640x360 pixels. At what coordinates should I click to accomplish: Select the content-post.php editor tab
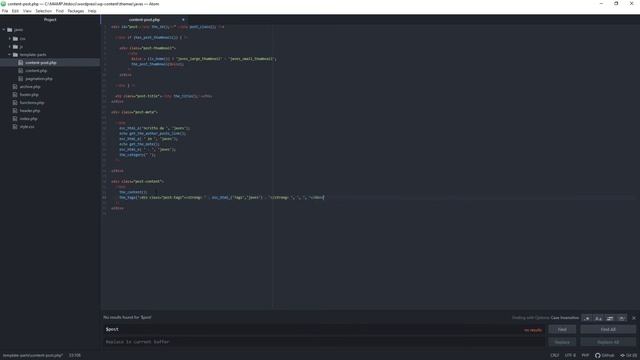(144, 20)
